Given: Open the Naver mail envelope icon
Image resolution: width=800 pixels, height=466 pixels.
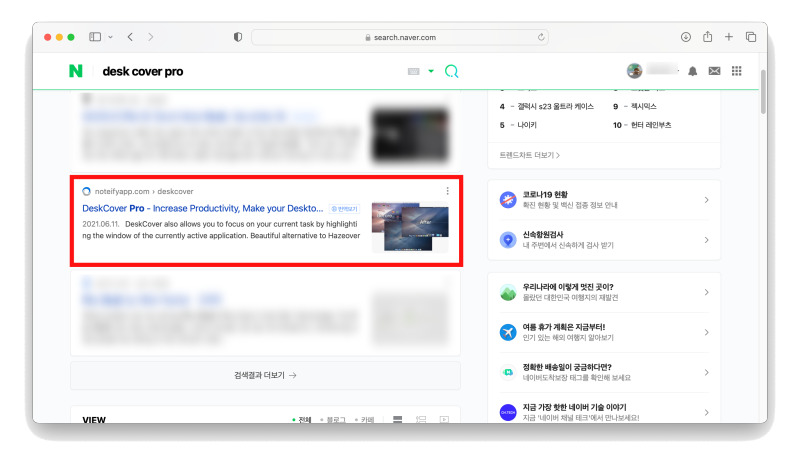Looking at the screenshot, I should (714, 71).
